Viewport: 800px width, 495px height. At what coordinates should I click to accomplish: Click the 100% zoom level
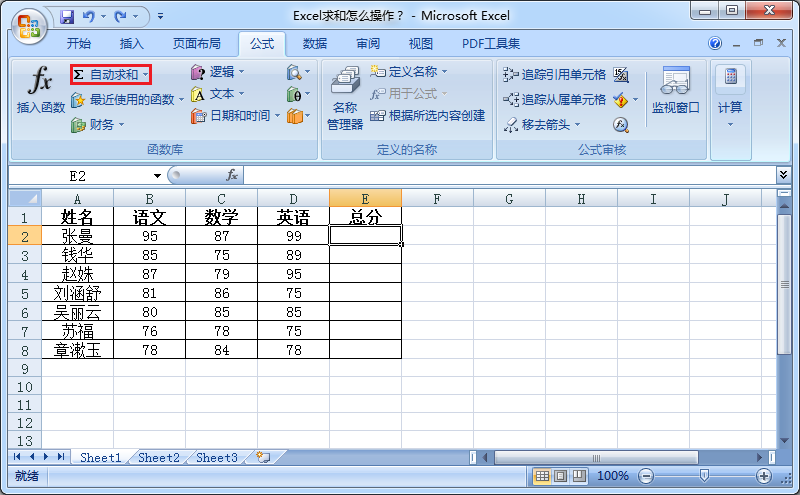[613, 476]
